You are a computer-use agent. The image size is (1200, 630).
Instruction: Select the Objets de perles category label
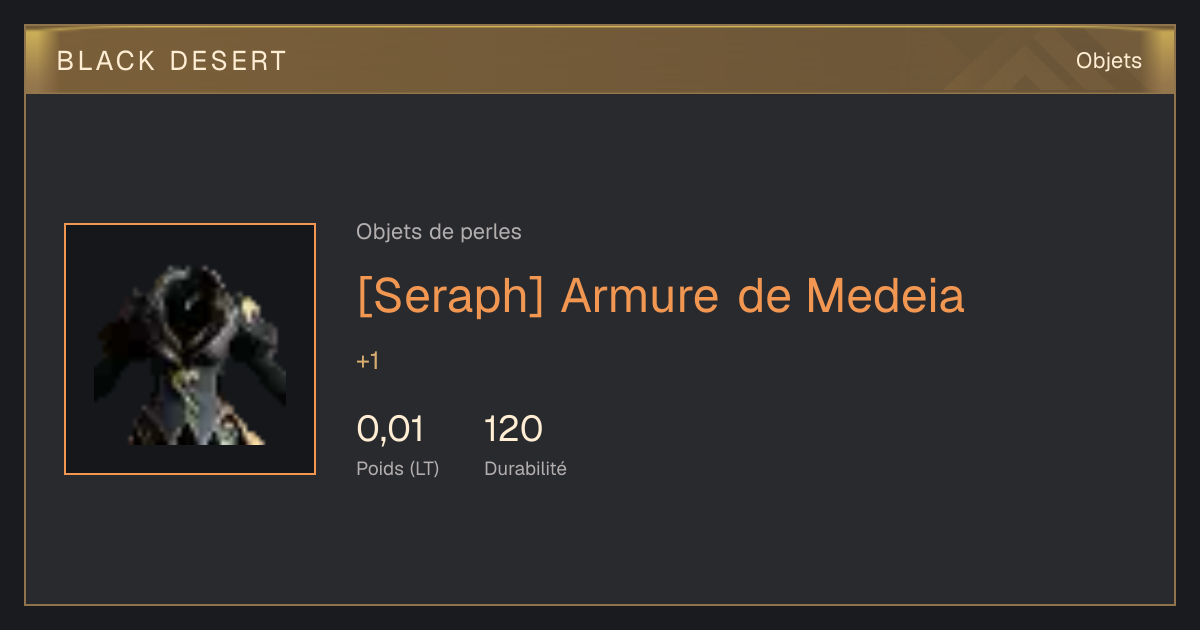click(439, 232)
